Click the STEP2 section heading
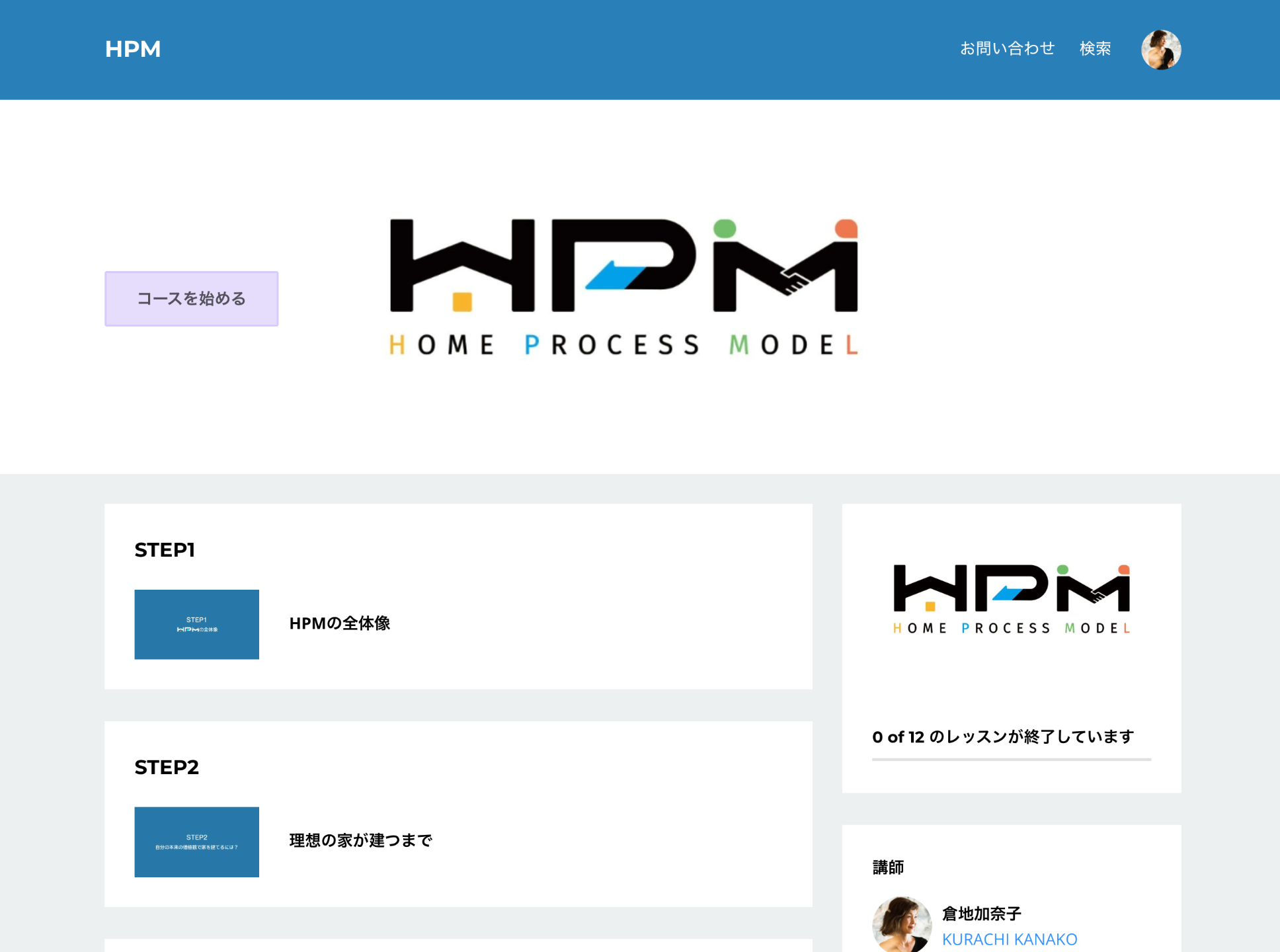 (167, 768)
